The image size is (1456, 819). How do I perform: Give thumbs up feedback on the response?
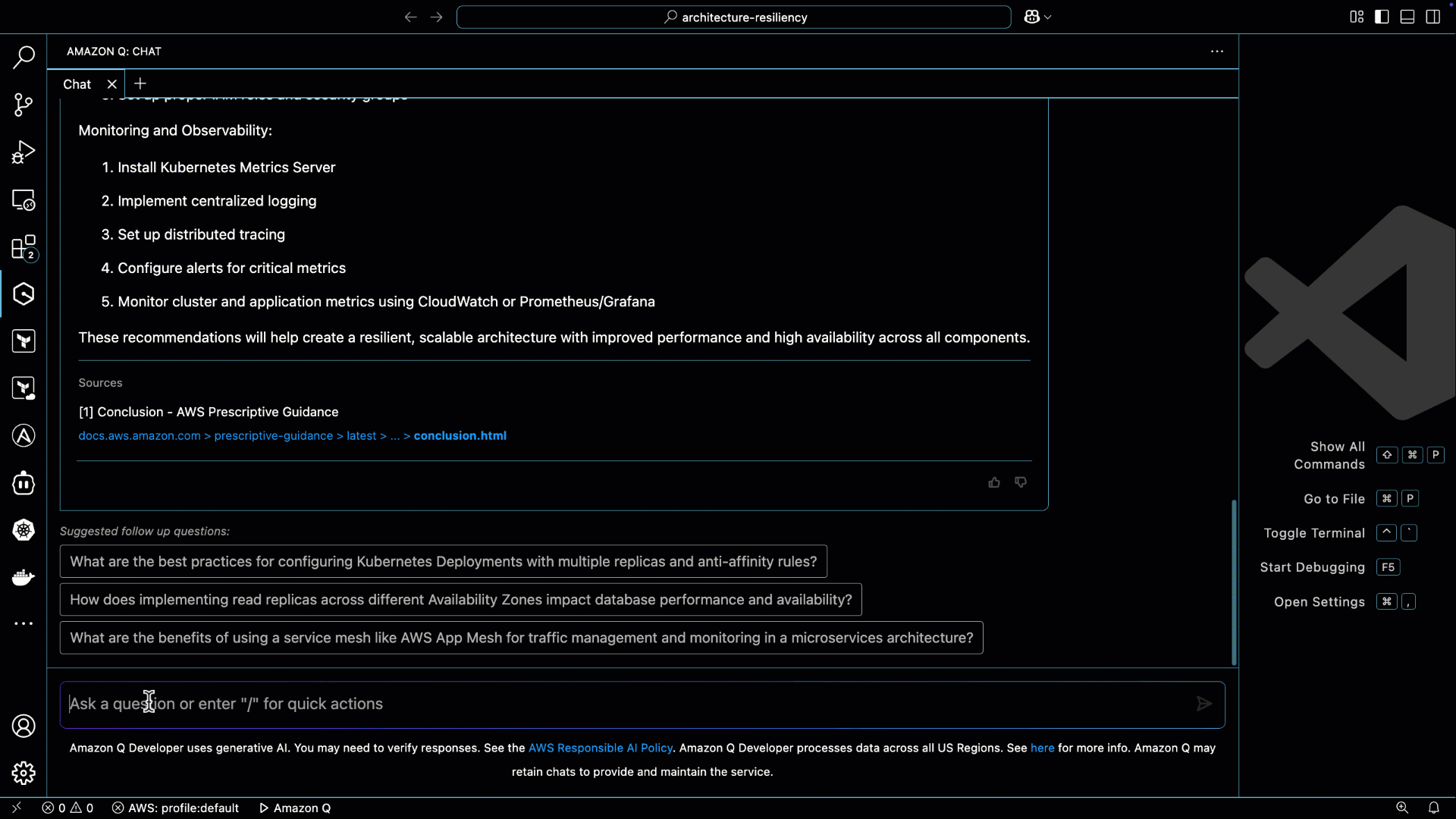pyautogui.click(x=994, y=482)
